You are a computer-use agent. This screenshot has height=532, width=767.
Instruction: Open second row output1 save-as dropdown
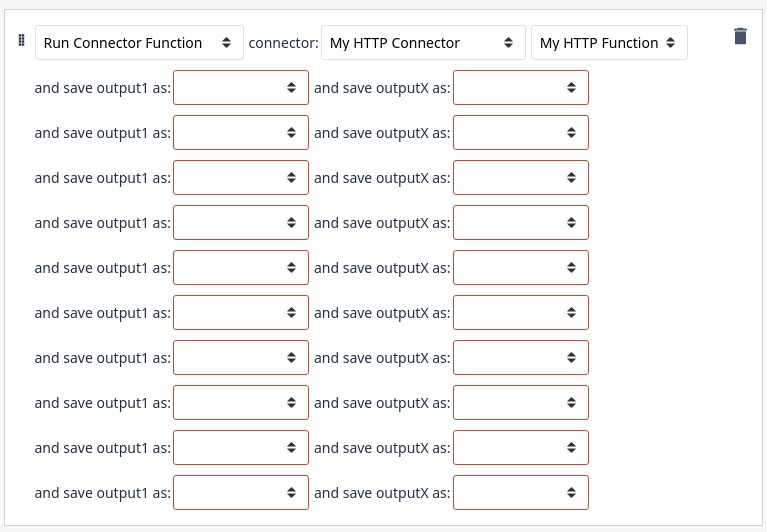pos(241,133)
